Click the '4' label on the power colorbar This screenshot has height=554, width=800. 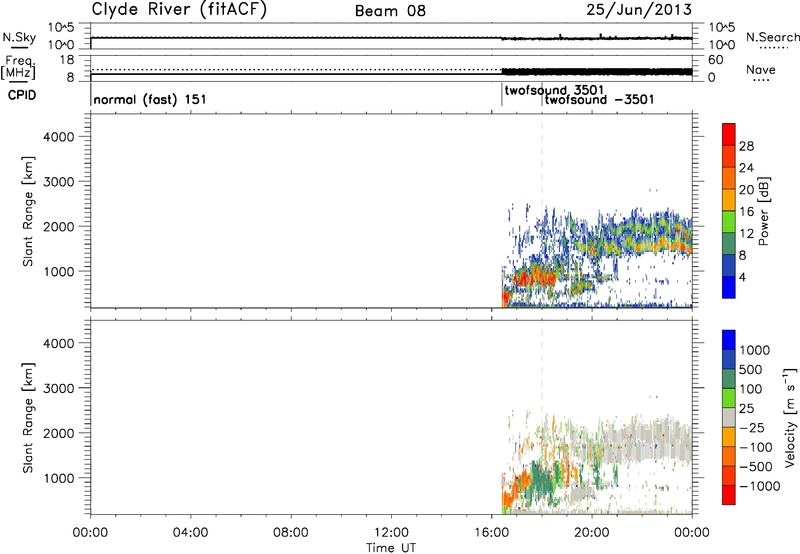pyautogui.click(x=742, y=277)
